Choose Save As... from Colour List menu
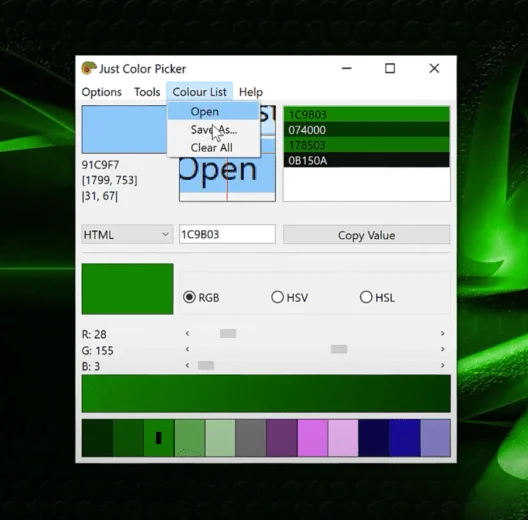 (x=213, y=130)
